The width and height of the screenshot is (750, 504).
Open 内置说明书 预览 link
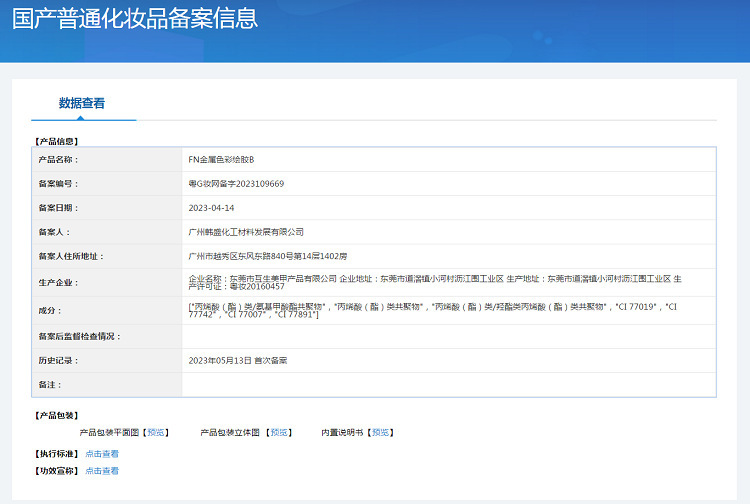(381, 432)
